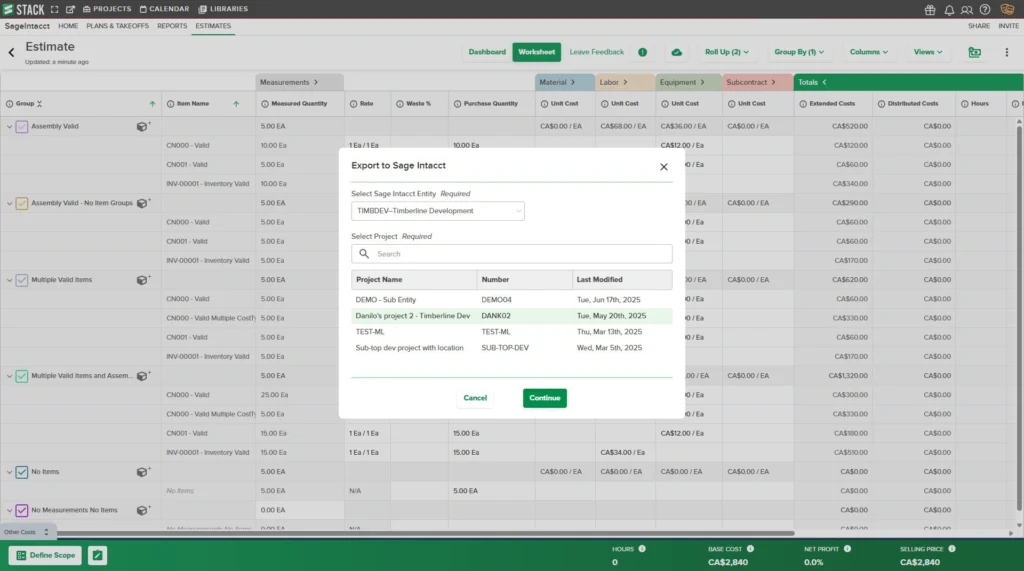This screenshot has width=1024, height=571.
Task: Show Selling Price info tooltip
Action: tap(952, 549)
